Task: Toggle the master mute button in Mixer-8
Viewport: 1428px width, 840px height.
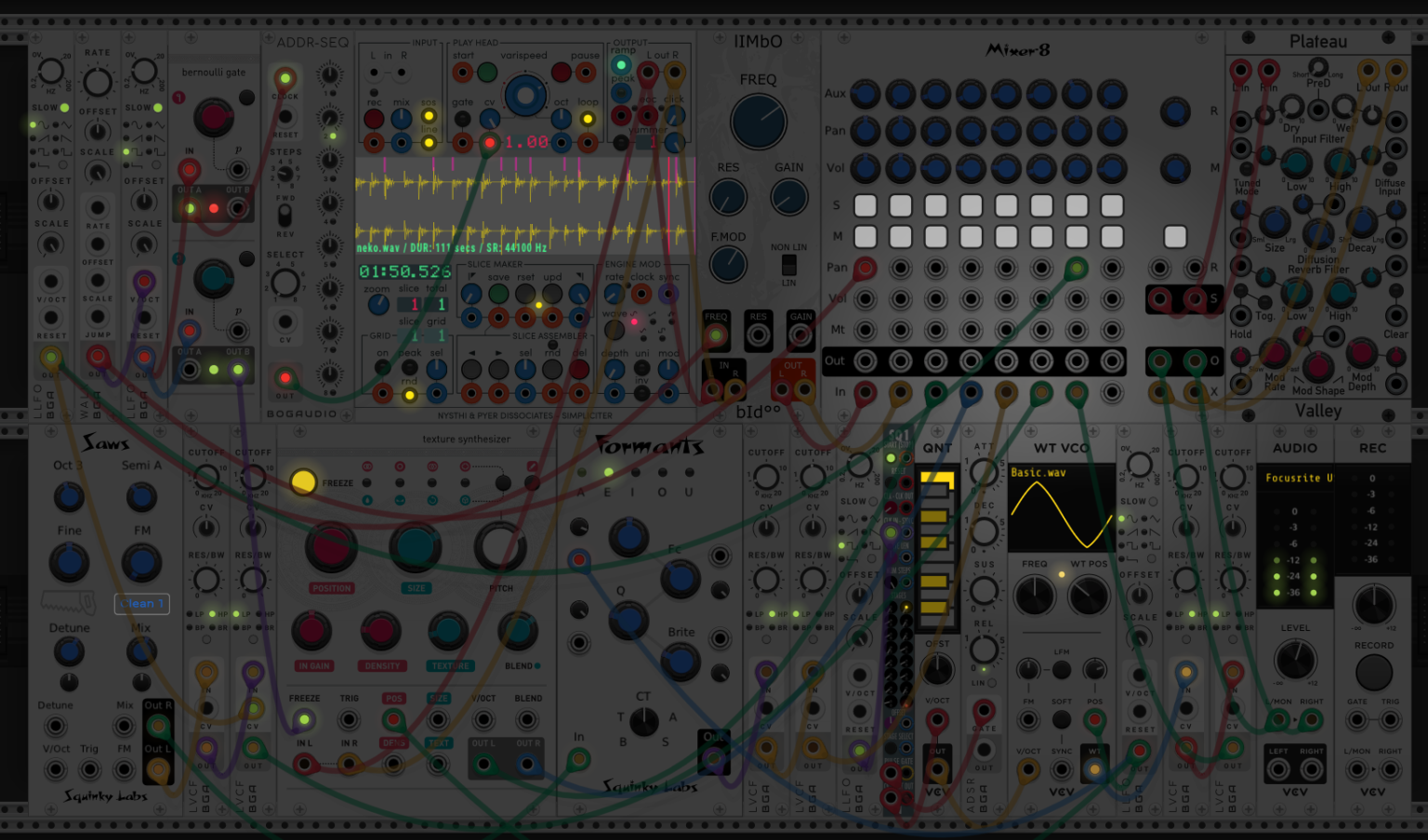Action: click(x=1175, y=237)
